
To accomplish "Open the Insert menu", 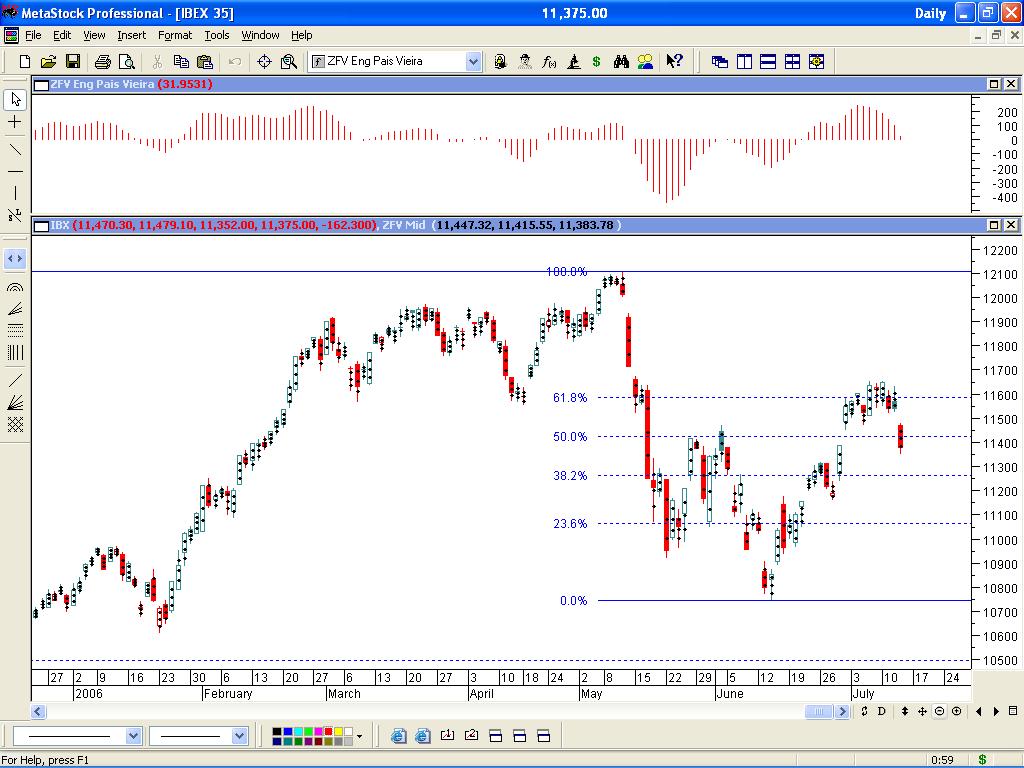I will (131, 35).
